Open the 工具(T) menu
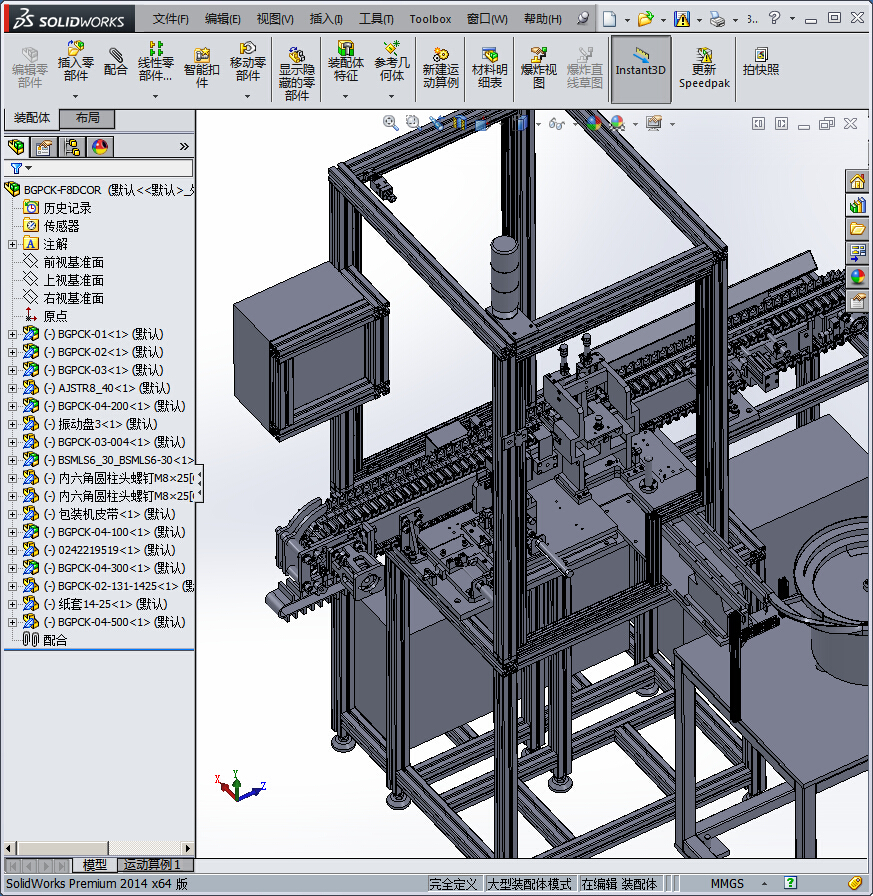The width and height of the screenshot is (873, 896). coord(376,19)
